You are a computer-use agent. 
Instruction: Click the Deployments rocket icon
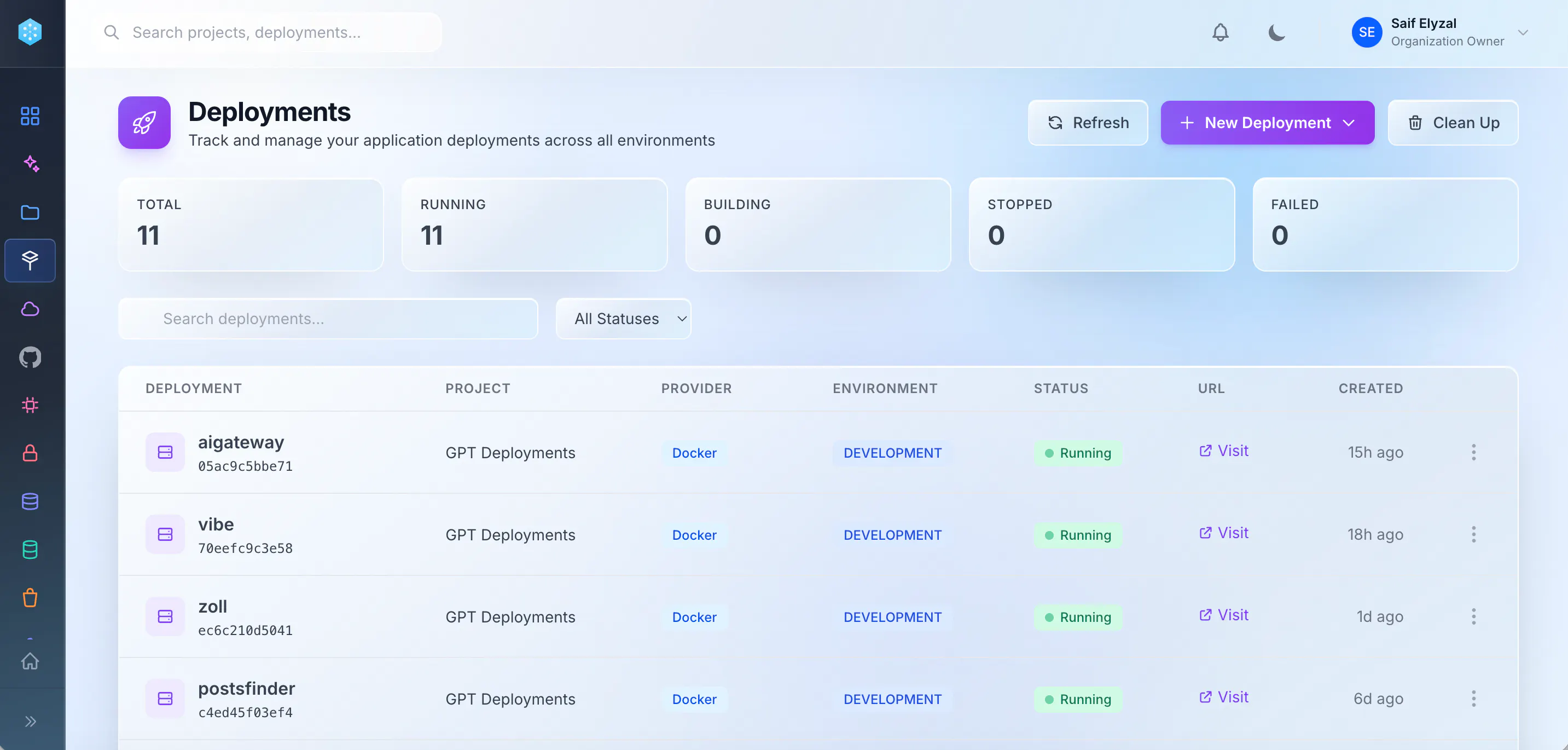click(x=144, y=123)
